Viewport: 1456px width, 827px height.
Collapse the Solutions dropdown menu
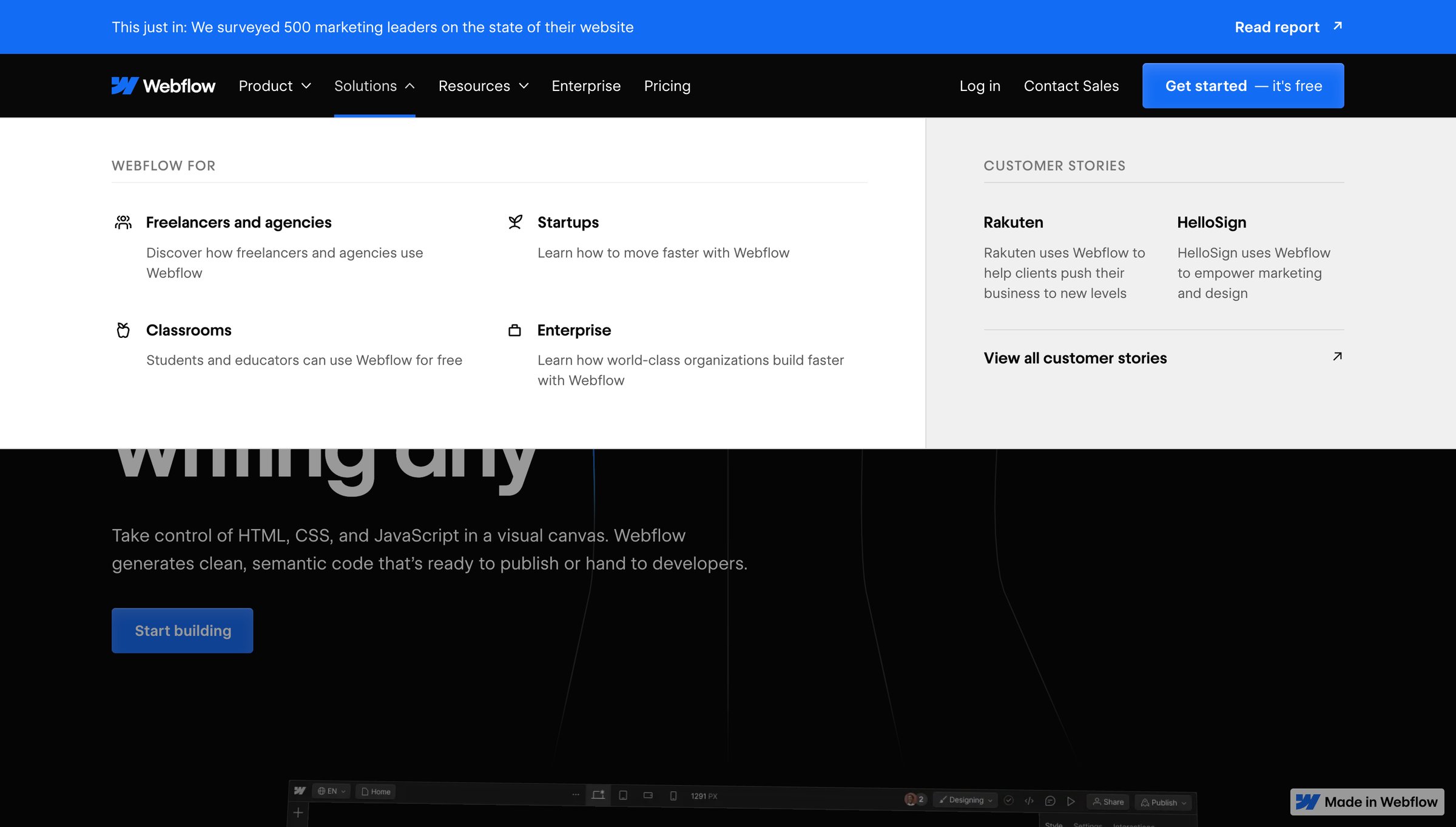(x=374, y=86)
